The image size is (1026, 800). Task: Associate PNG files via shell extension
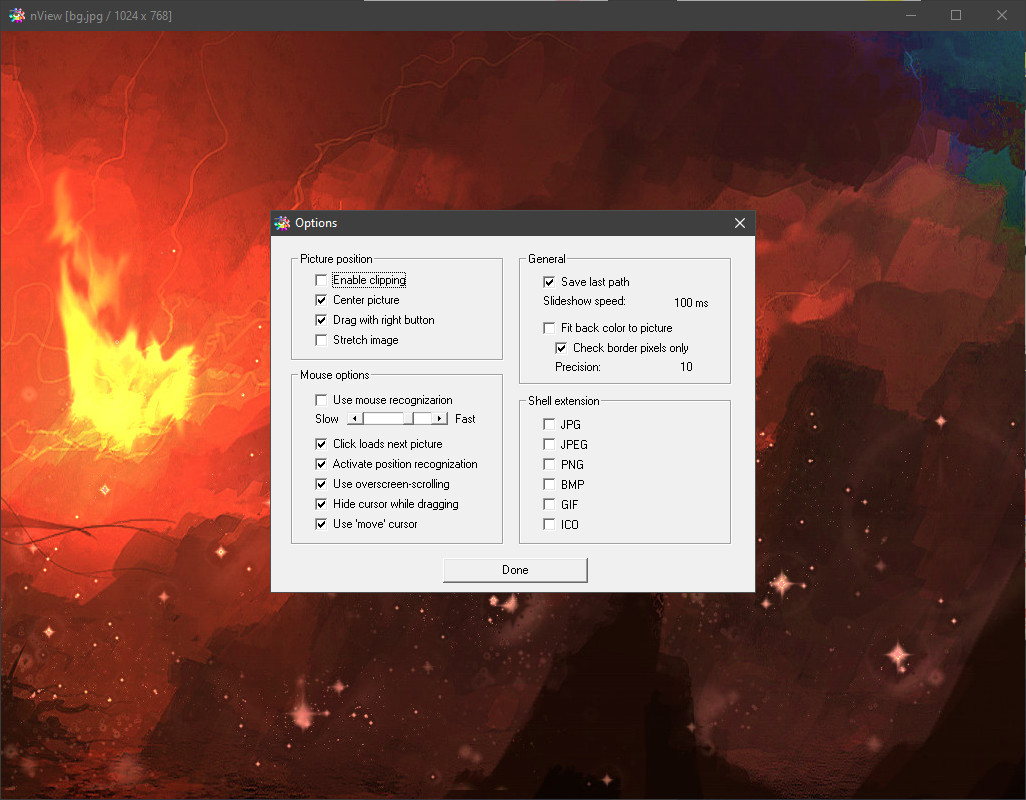pos(549,464)
